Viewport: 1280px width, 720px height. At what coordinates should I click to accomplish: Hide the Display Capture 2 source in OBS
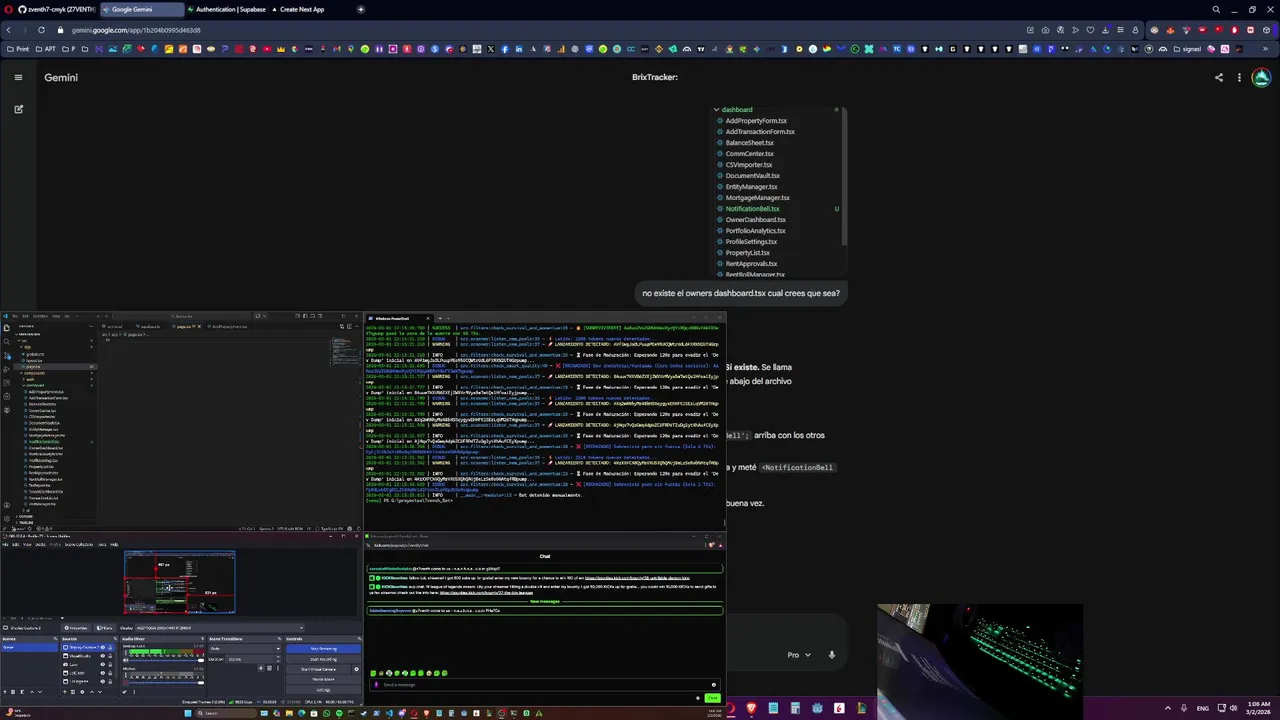pyautogui.click(x=103, y=647)
